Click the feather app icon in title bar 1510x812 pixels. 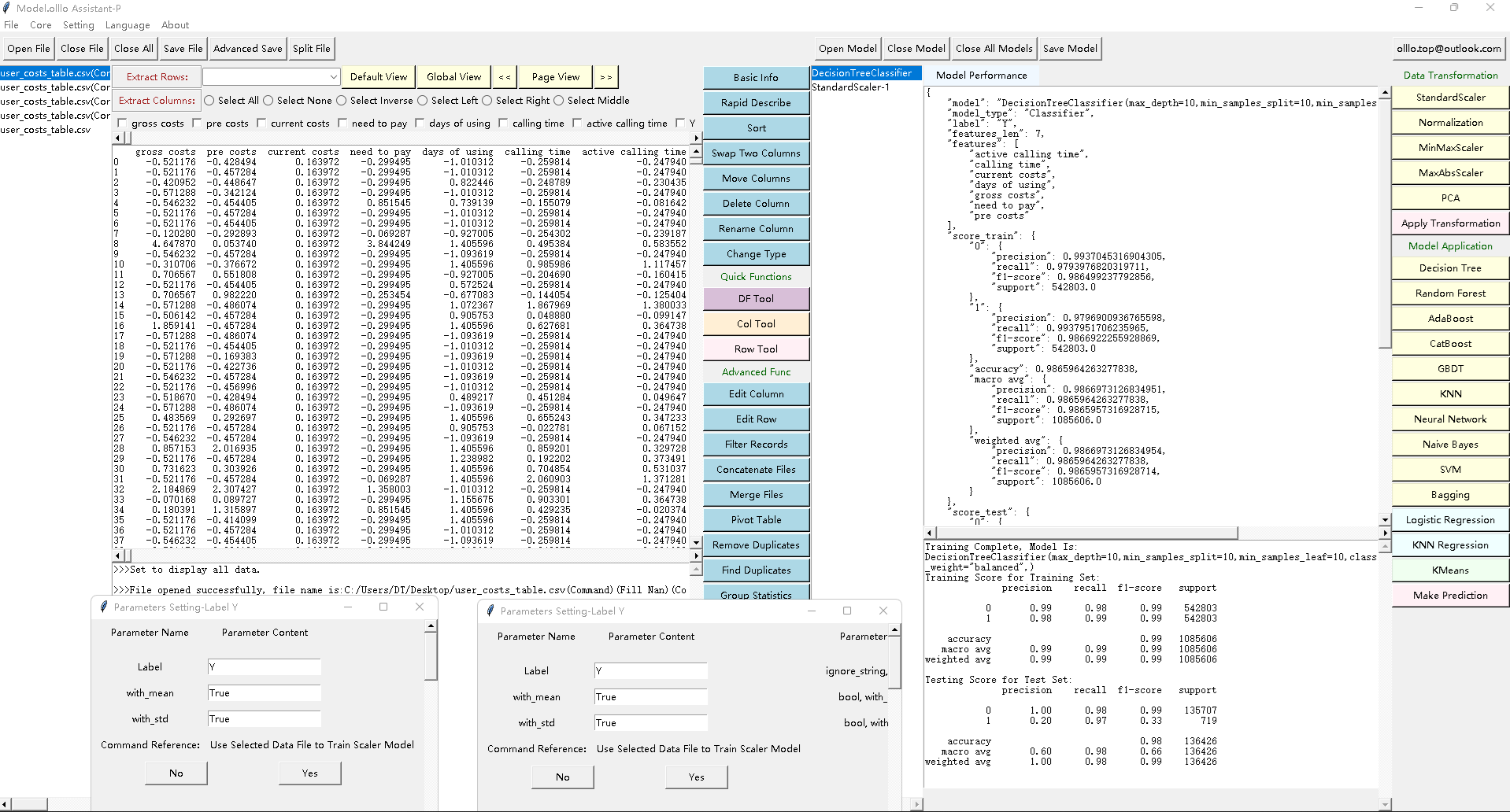[7, 8]
